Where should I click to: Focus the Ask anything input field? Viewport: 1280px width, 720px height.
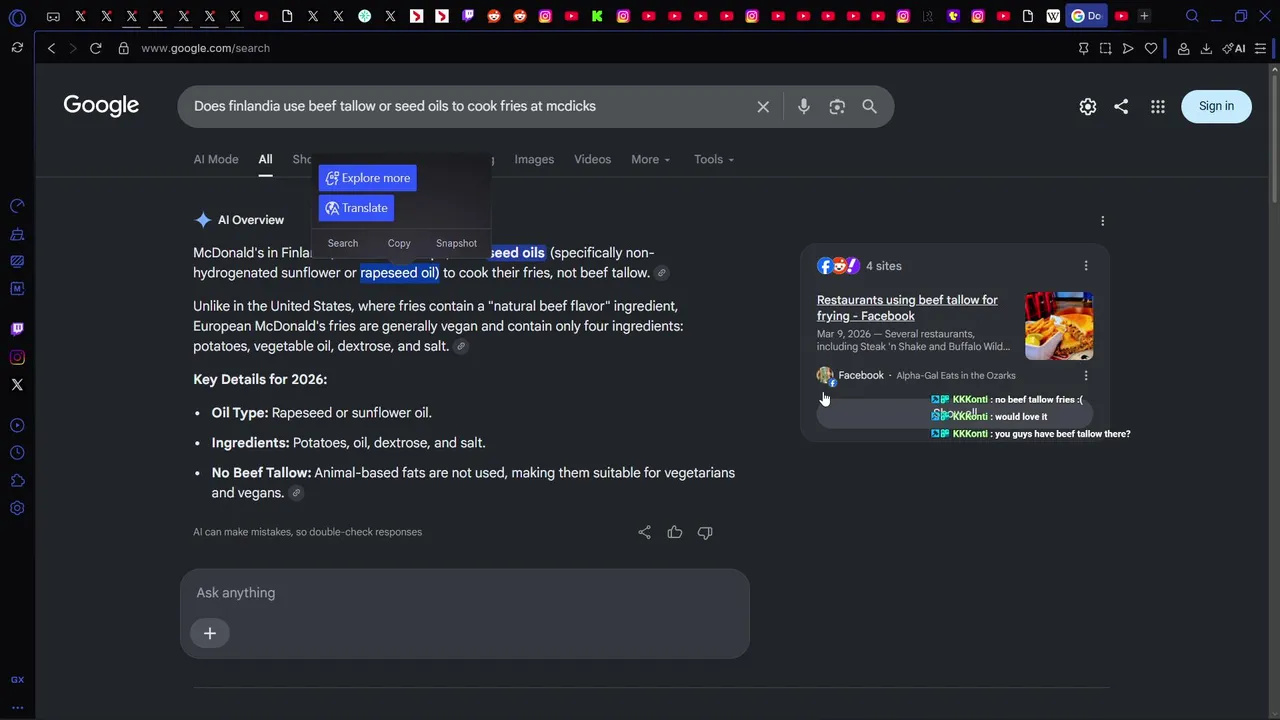pos(465,593)
